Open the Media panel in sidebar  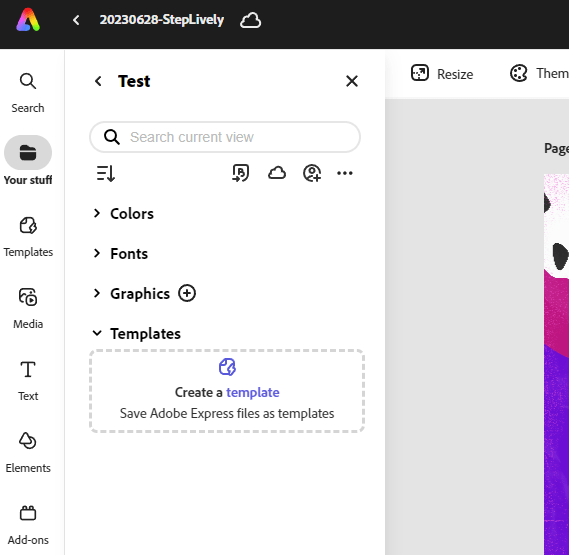tap(28, 309)
